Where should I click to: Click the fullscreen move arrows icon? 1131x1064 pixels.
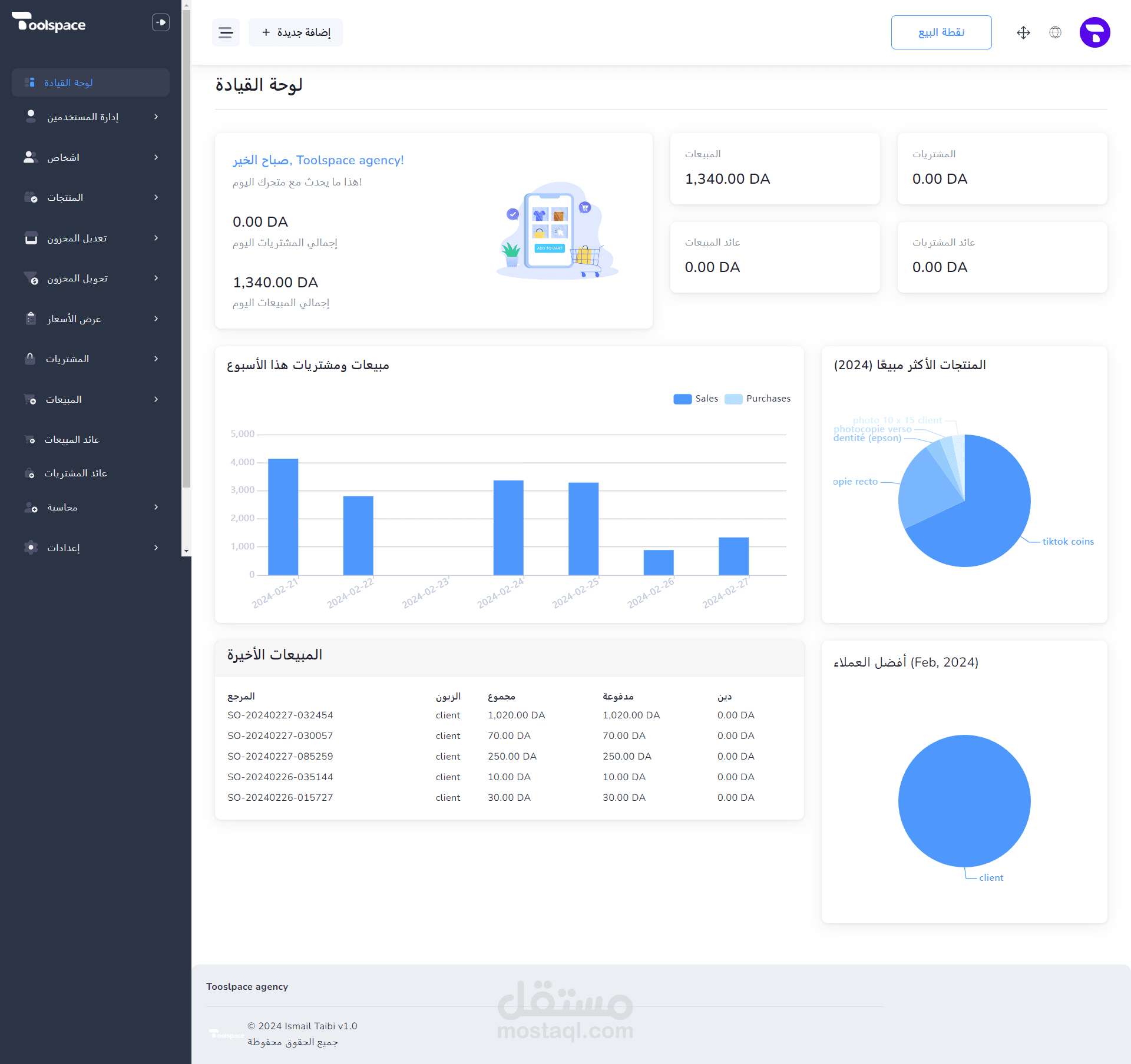(1023, 32)
